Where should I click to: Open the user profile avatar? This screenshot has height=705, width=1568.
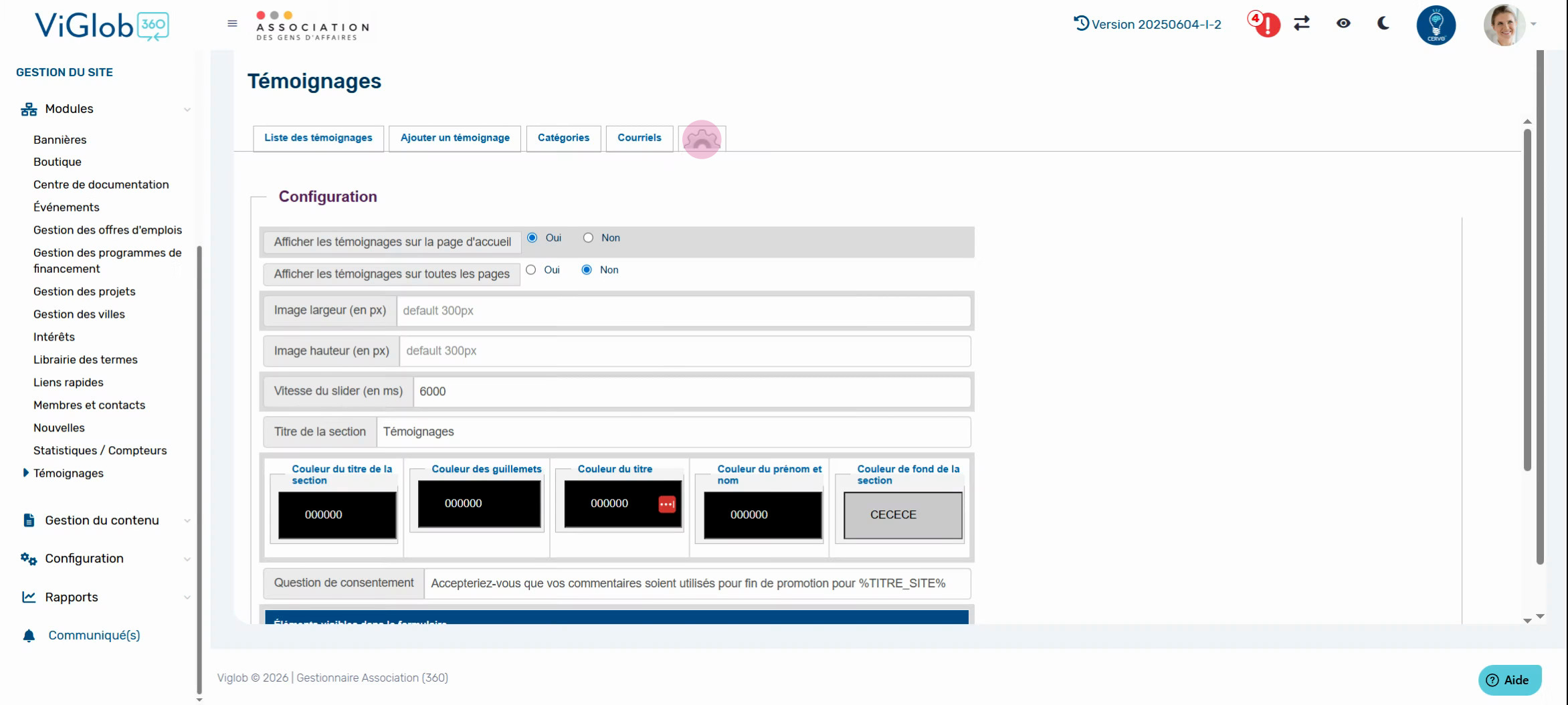1504,25
